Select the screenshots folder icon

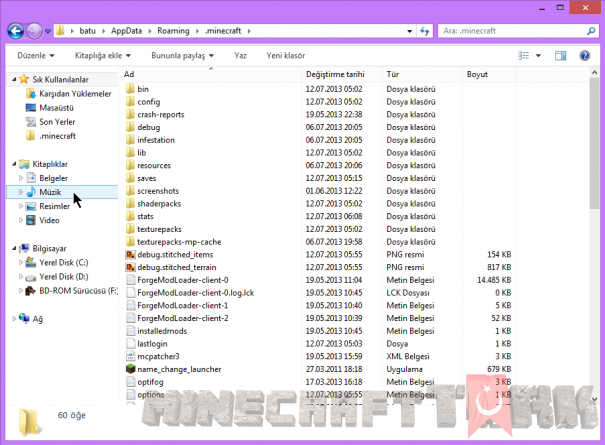[130, 191]
